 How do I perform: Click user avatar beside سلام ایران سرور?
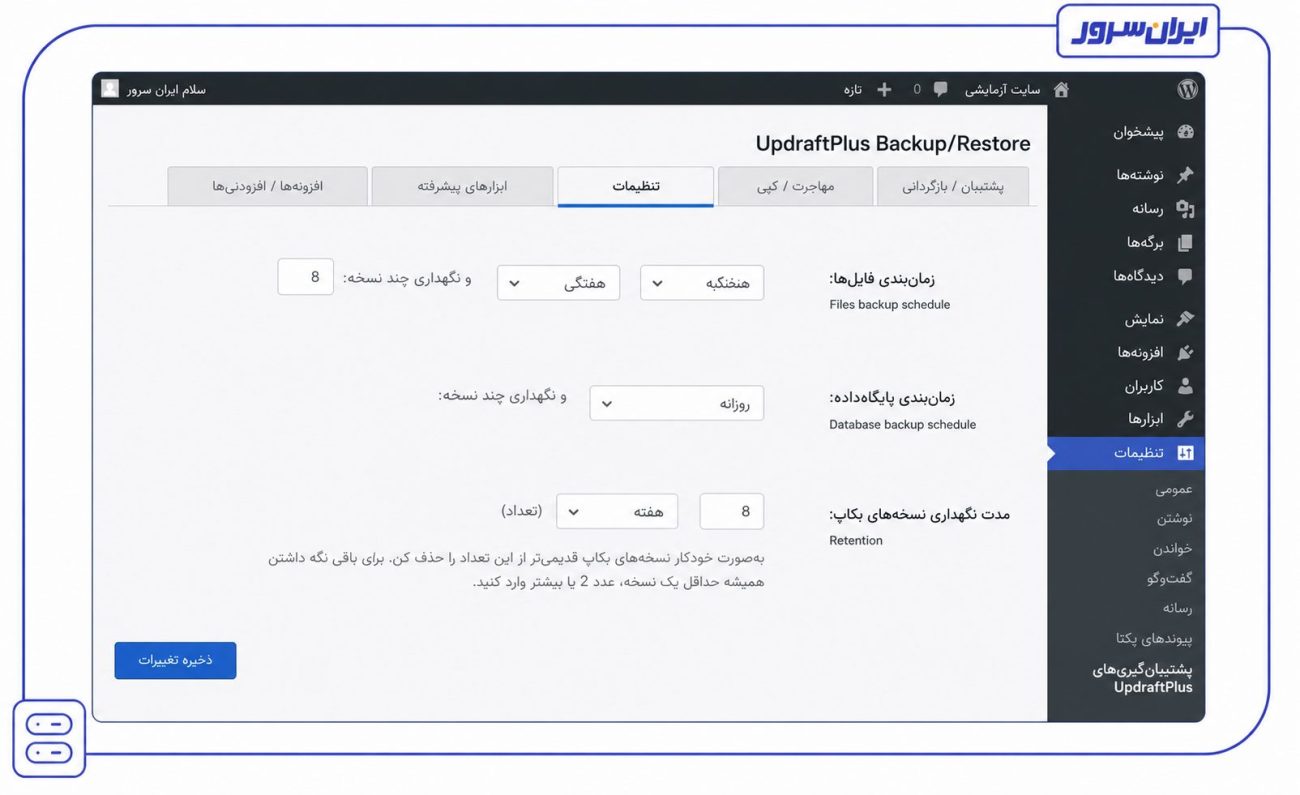point(110,89)
